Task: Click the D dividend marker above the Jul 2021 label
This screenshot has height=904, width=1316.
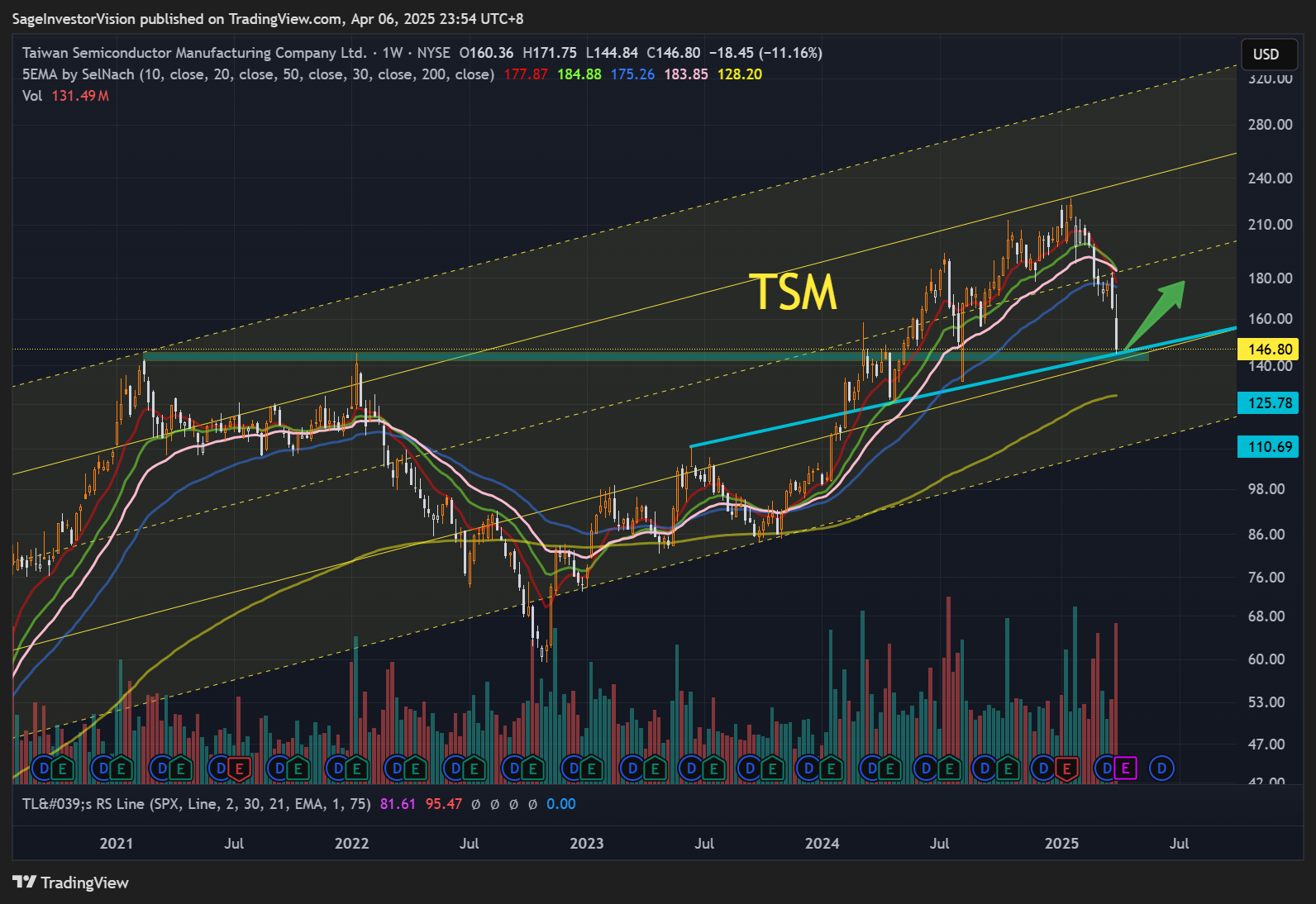Action: click(x=221, y=769)
